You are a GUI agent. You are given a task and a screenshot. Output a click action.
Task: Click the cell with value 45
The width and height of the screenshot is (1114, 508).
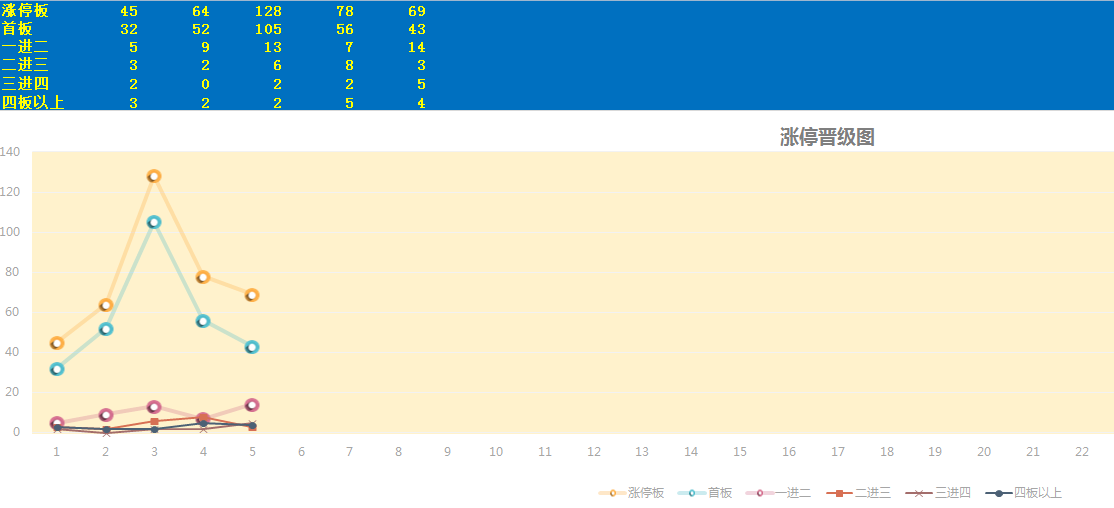[x=129, y=11]
